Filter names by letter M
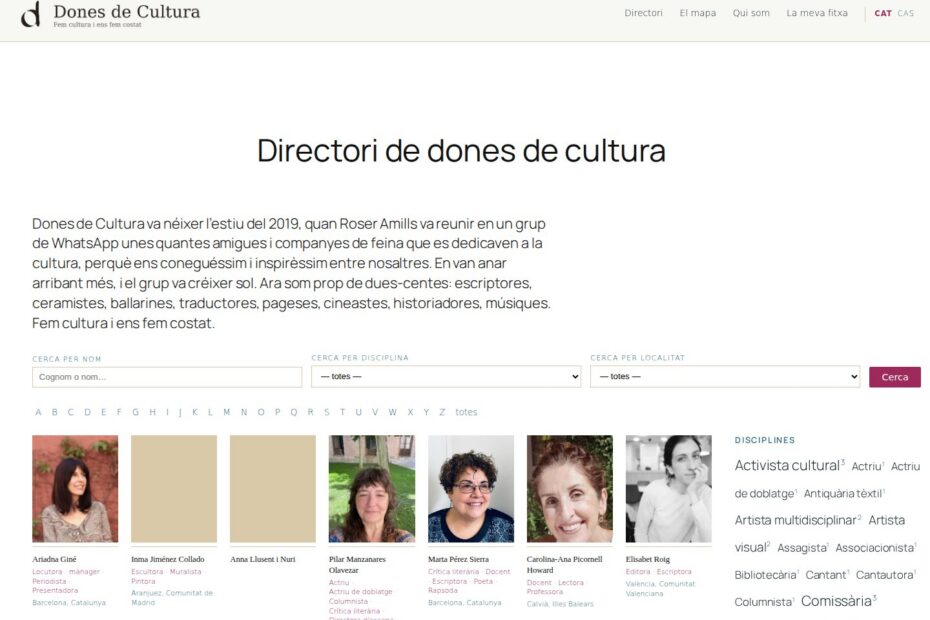The width and height of the screenshot is (930, 620). point(227,412)
